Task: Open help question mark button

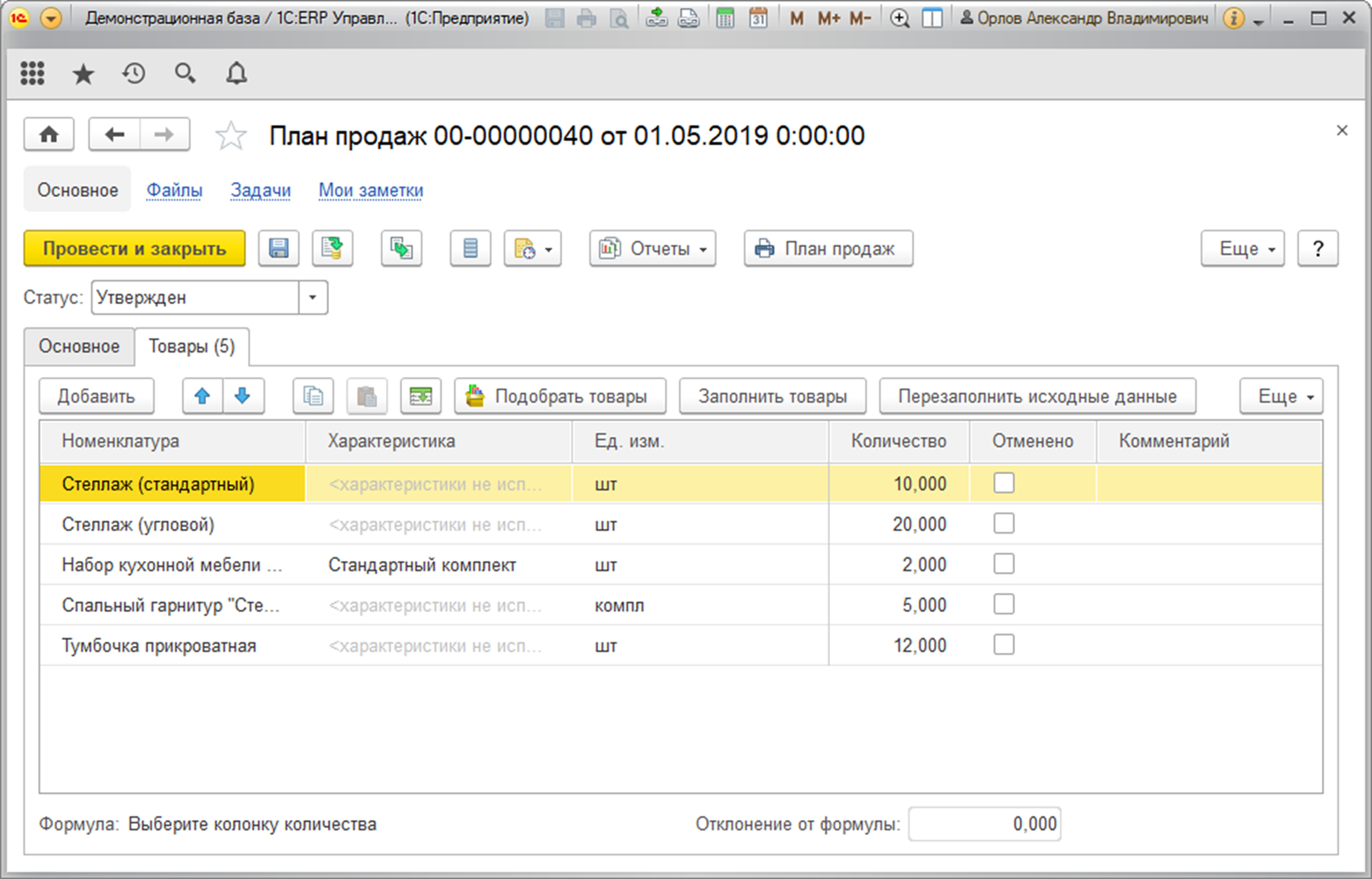Action: coord(1317,249)
